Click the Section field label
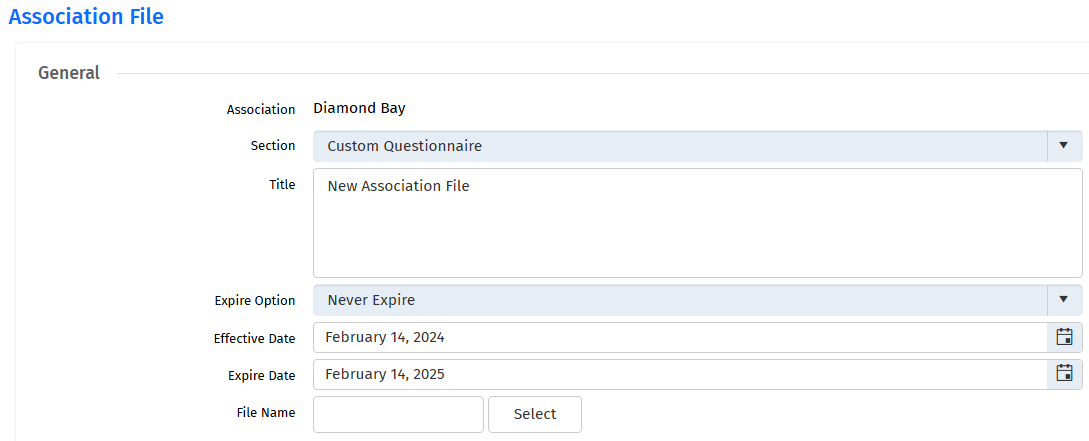This screenshot has height=441, width=1089. [273, 146]
